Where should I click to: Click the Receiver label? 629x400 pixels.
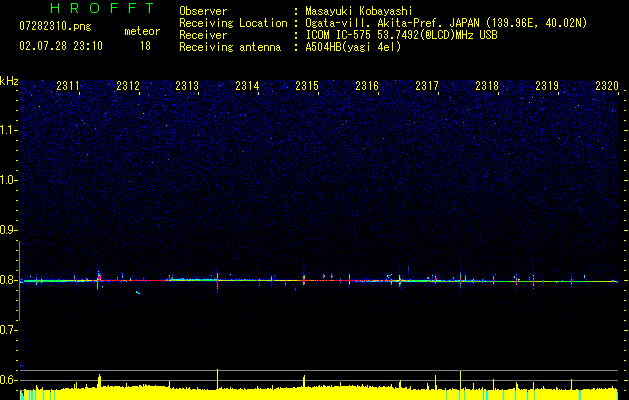[203, 35]
